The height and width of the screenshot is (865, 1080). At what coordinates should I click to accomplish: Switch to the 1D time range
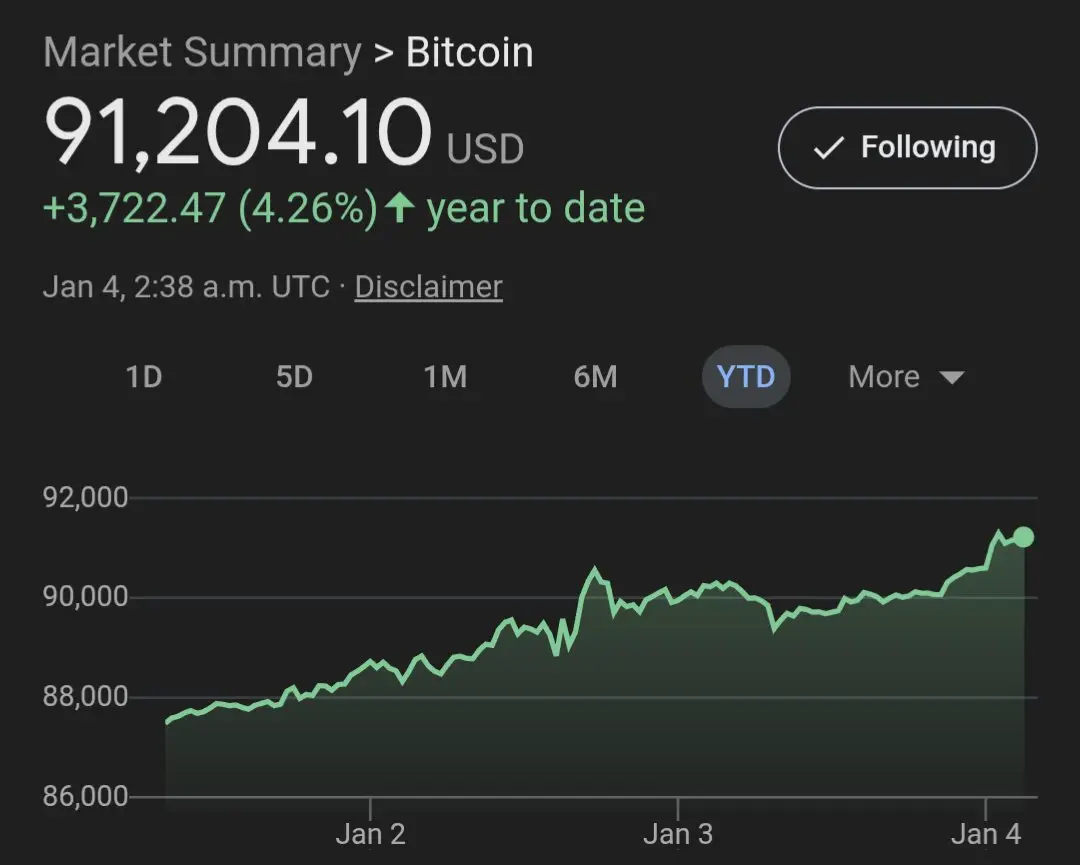[144, 377]
